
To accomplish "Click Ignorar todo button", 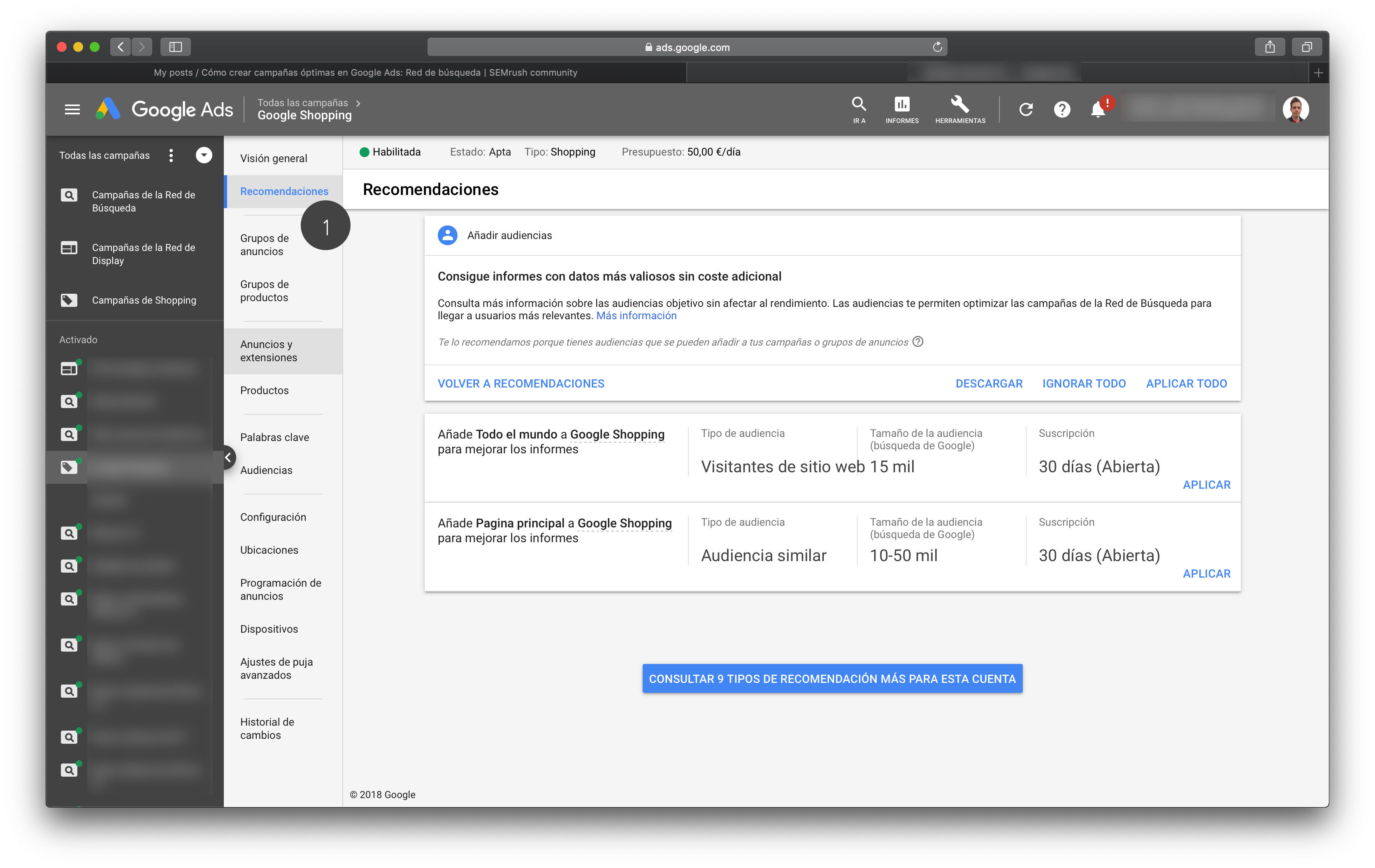I will [1084, 383].
